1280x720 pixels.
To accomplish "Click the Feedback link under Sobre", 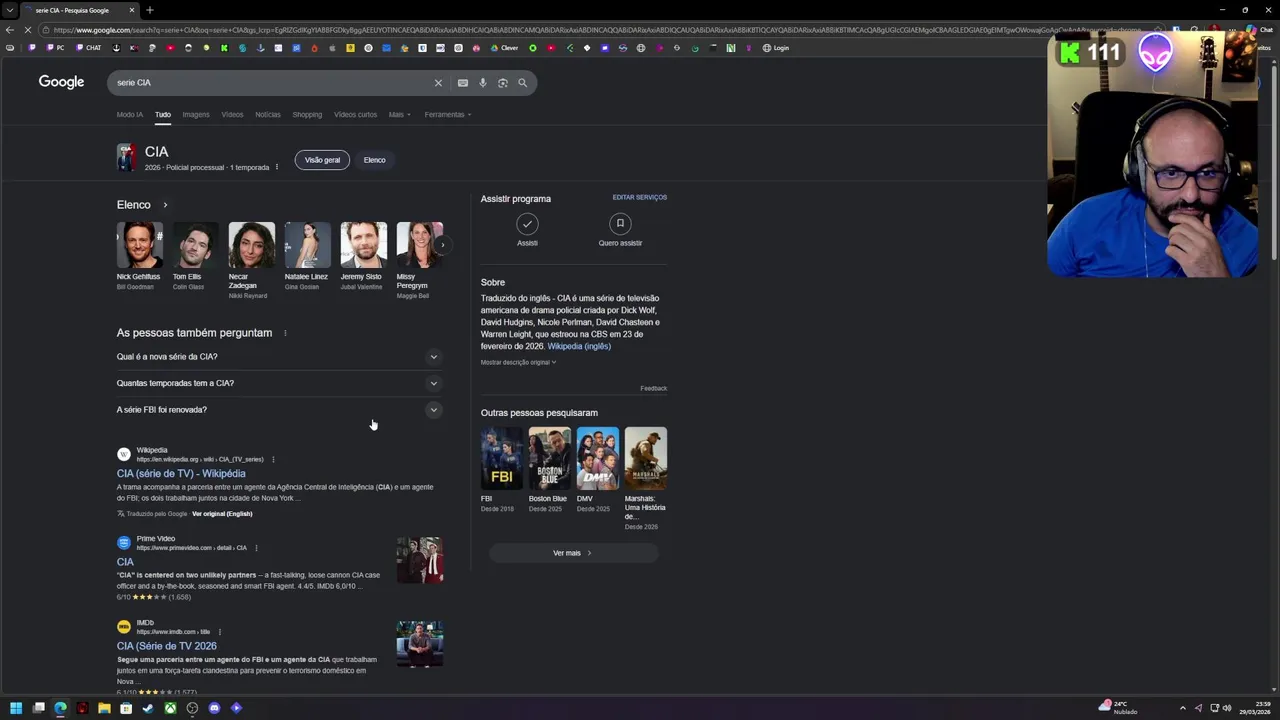I will point(653,388).
